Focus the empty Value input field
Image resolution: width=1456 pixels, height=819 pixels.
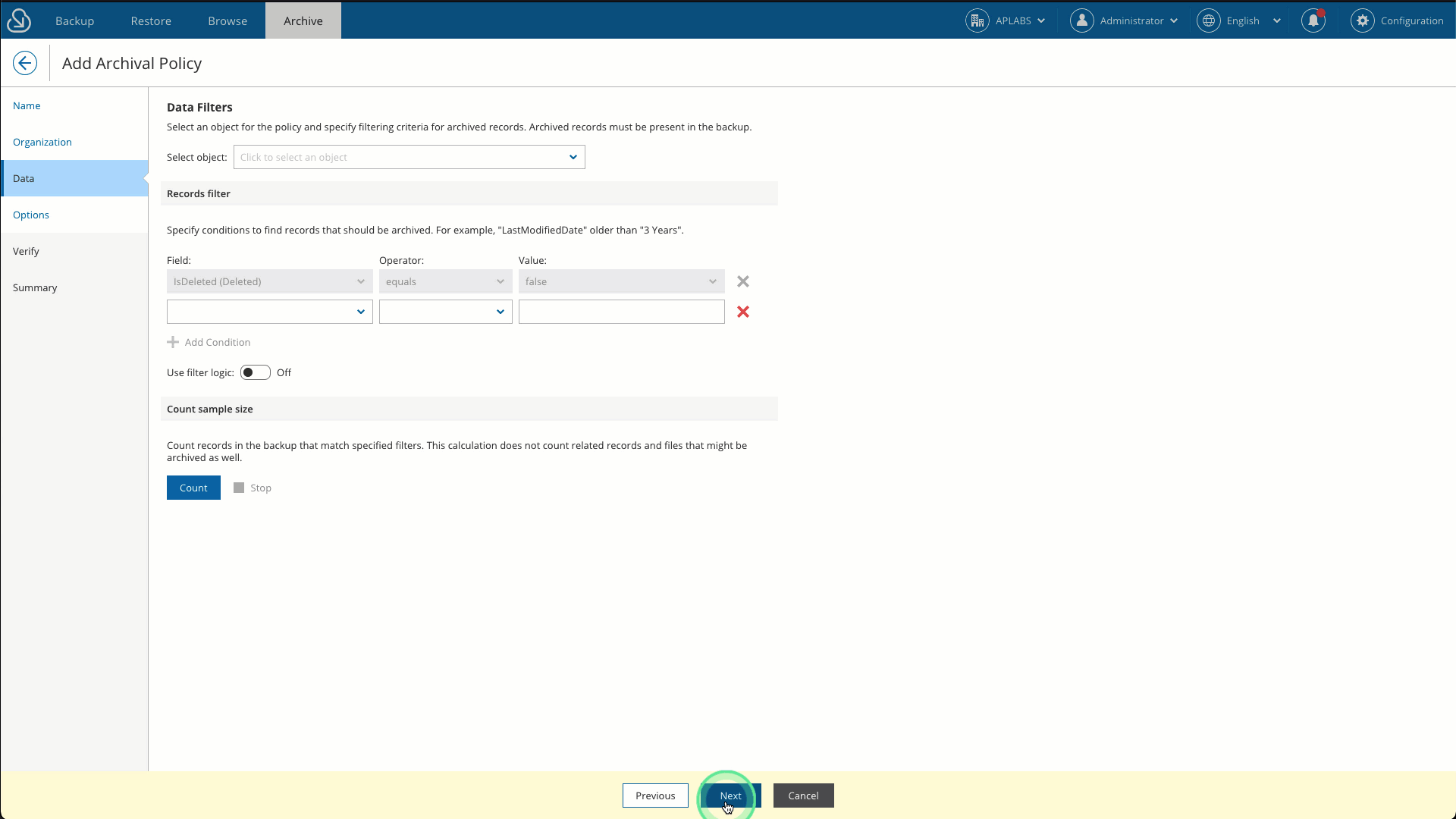622,312
